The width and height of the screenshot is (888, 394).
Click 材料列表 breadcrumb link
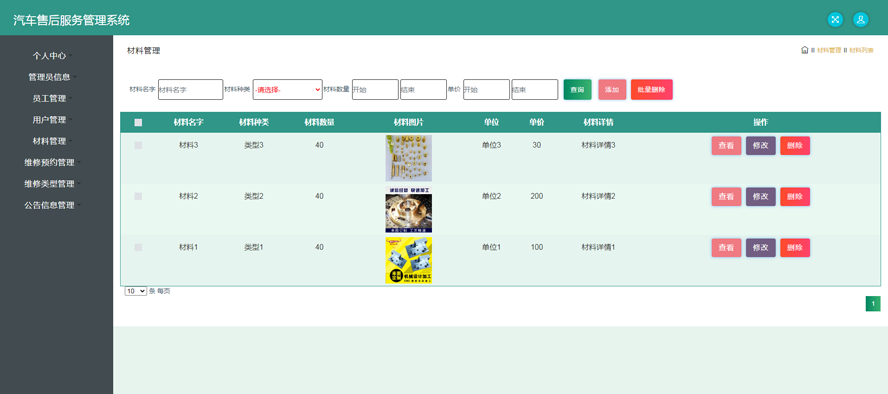point(861,50)
